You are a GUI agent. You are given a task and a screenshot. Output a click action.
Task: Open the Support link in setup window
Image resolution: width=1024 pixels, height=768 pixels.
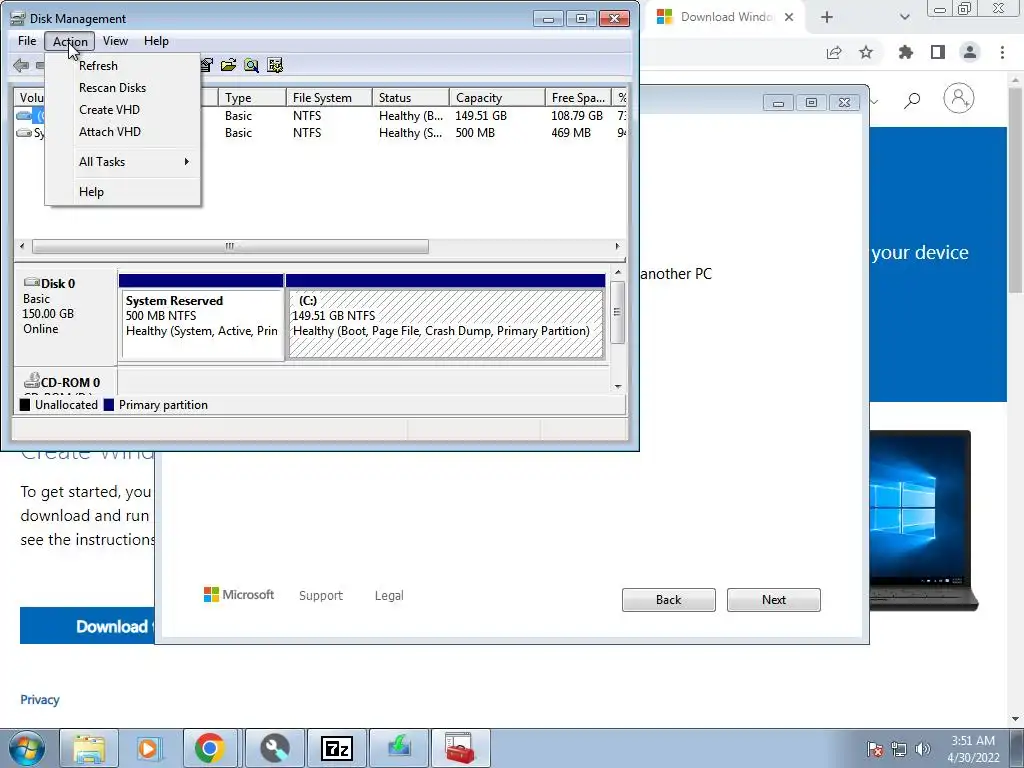321,596
